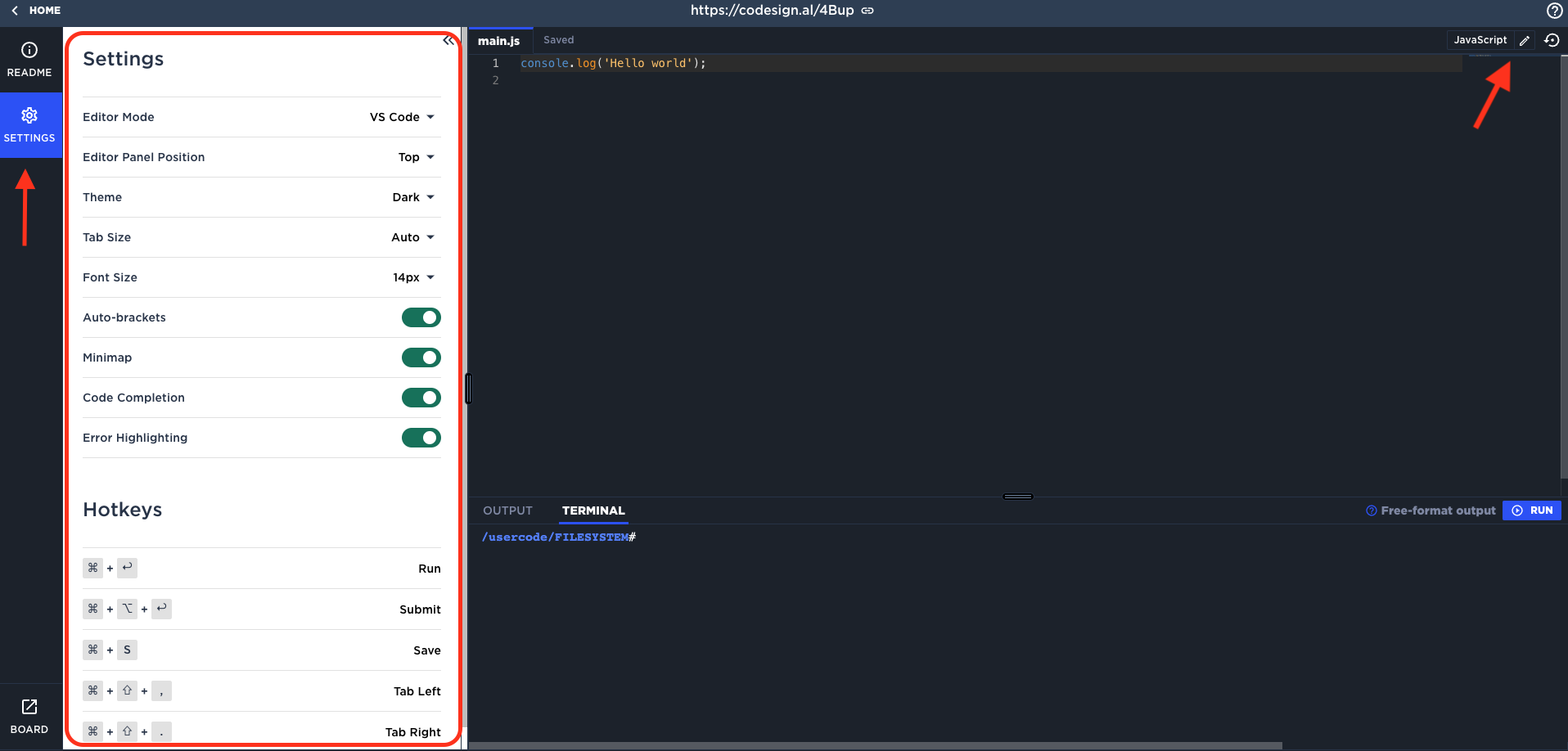Go back via HOME link
1568x751 pixels.
[37, 11]
